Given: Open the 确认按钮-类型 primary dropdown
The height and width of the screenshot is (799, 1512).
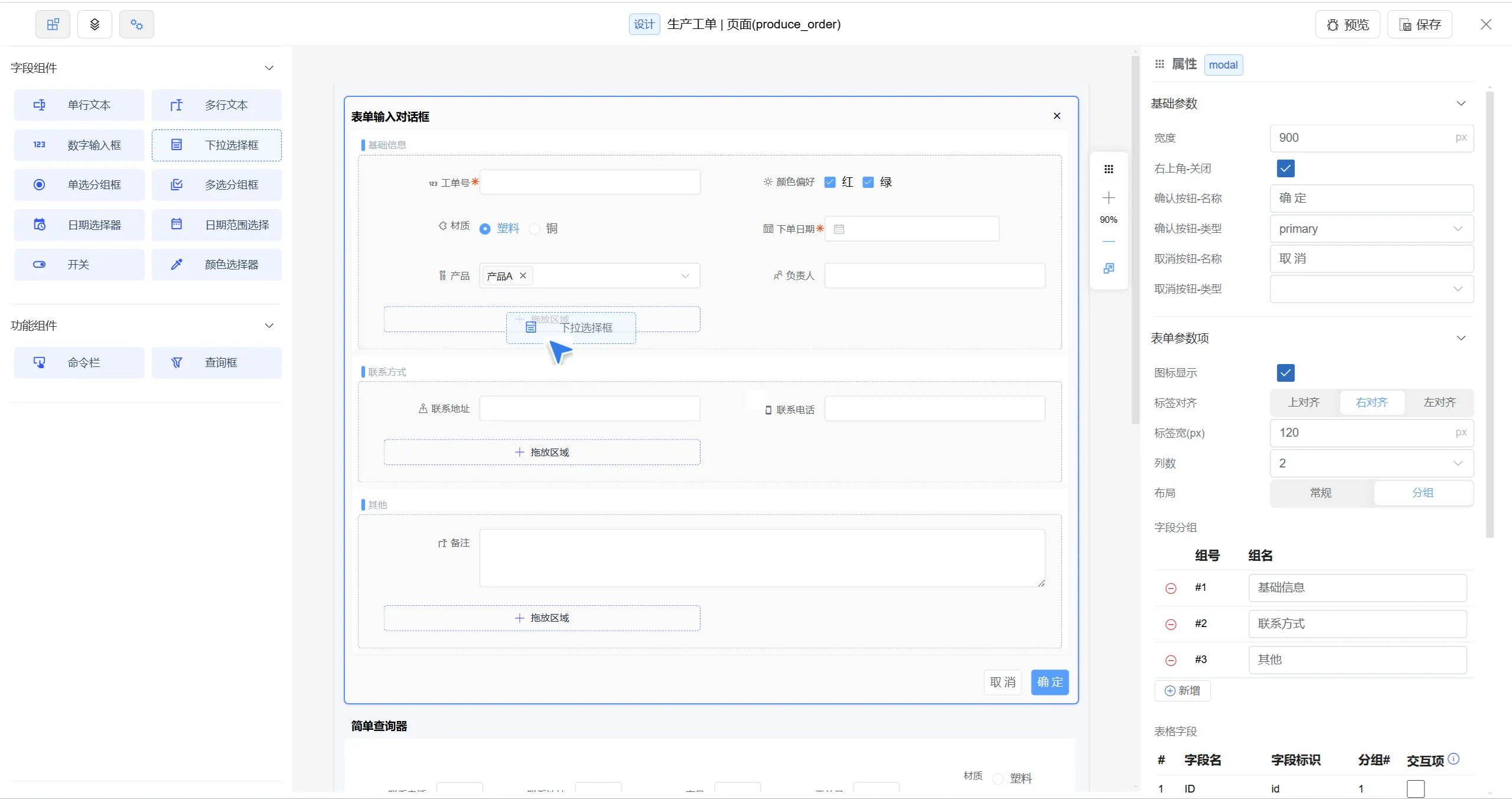Looking at the screenshot, I should (1371, 229).
